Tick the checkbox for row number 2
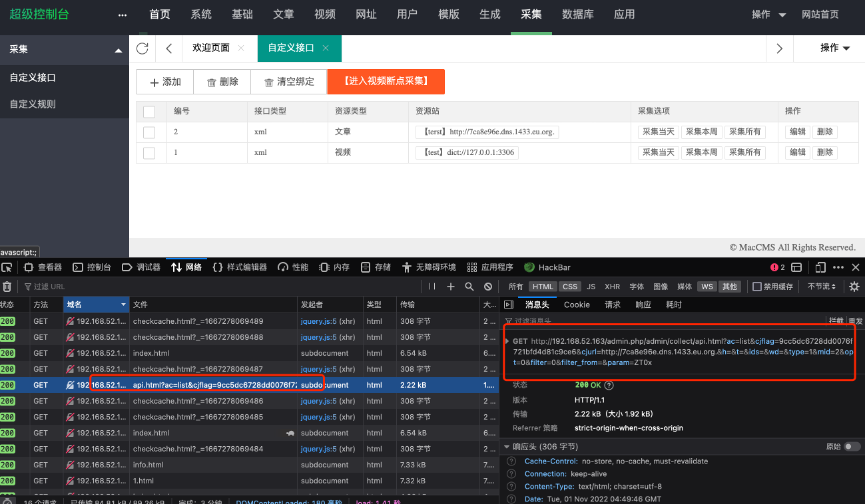The height and width of the screenshot is (504, 866). click(149, 132)
